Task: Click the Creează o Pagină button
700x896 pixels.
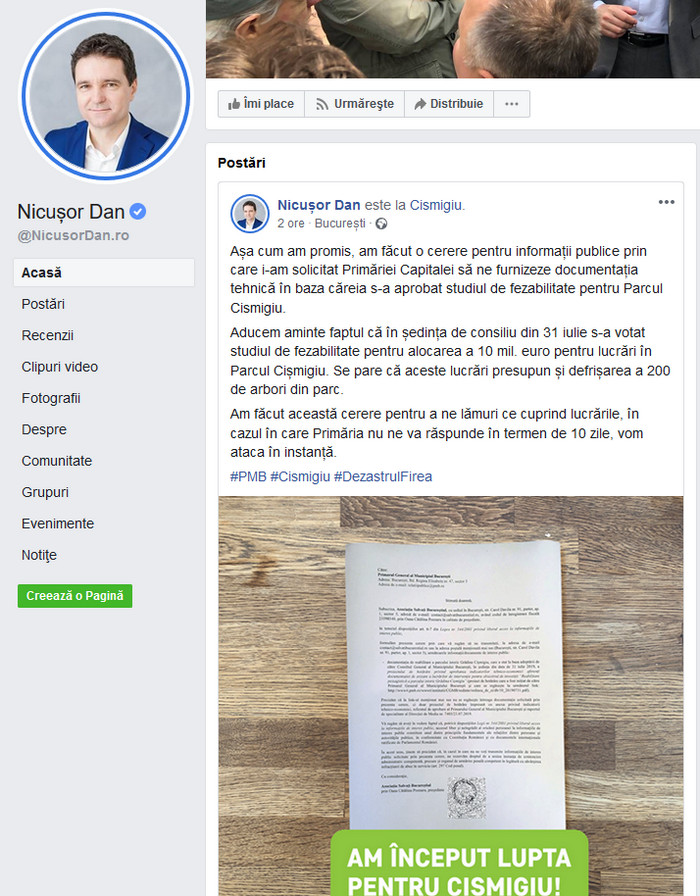Action: [75, 596]
